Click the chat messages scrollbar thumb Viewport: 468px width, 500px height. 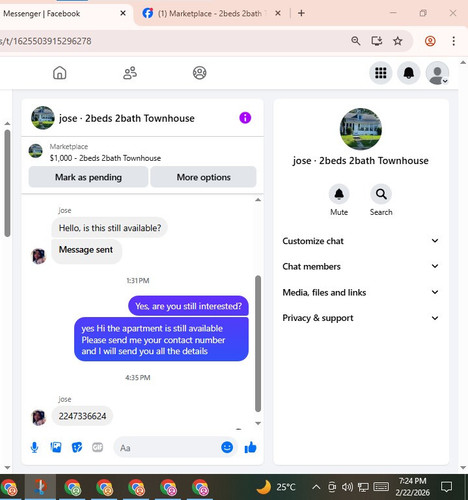258,343
